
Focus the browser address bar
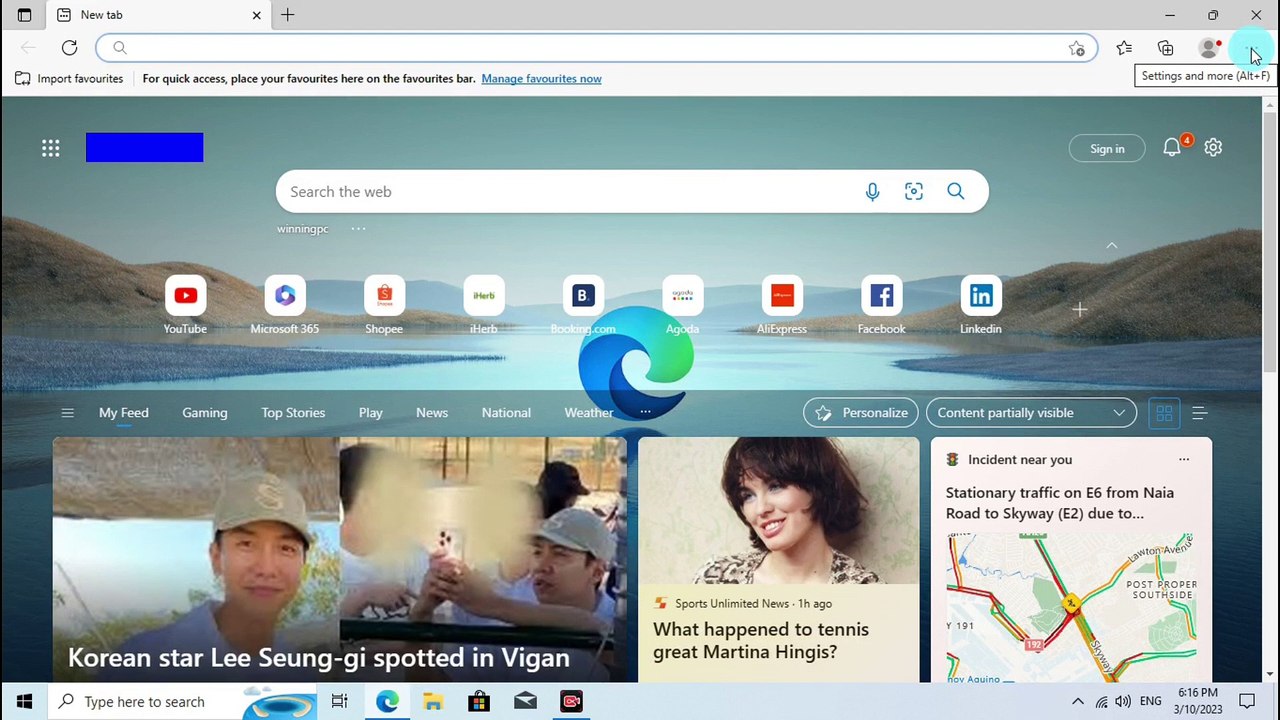point(597,48)
